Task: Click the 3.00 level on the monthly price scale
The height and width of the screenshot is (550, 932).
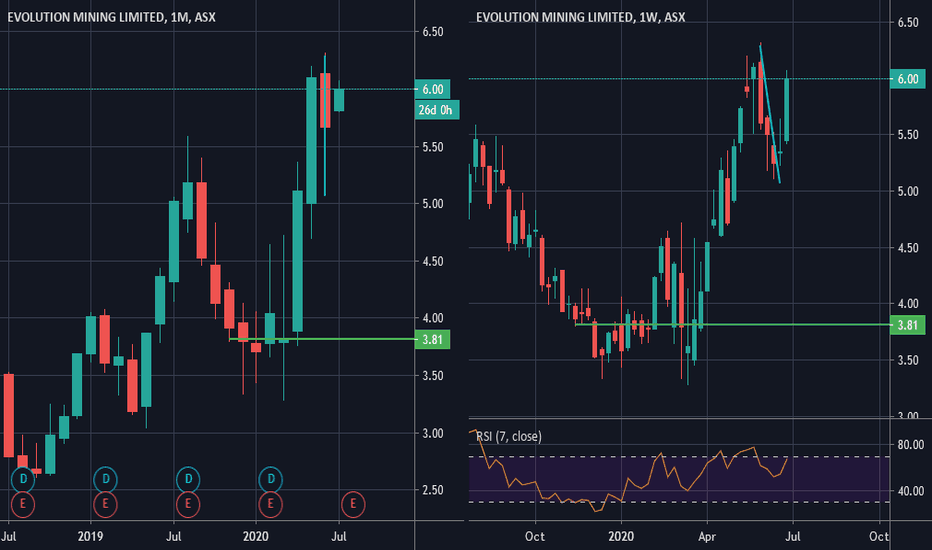Action: [433, 433]
